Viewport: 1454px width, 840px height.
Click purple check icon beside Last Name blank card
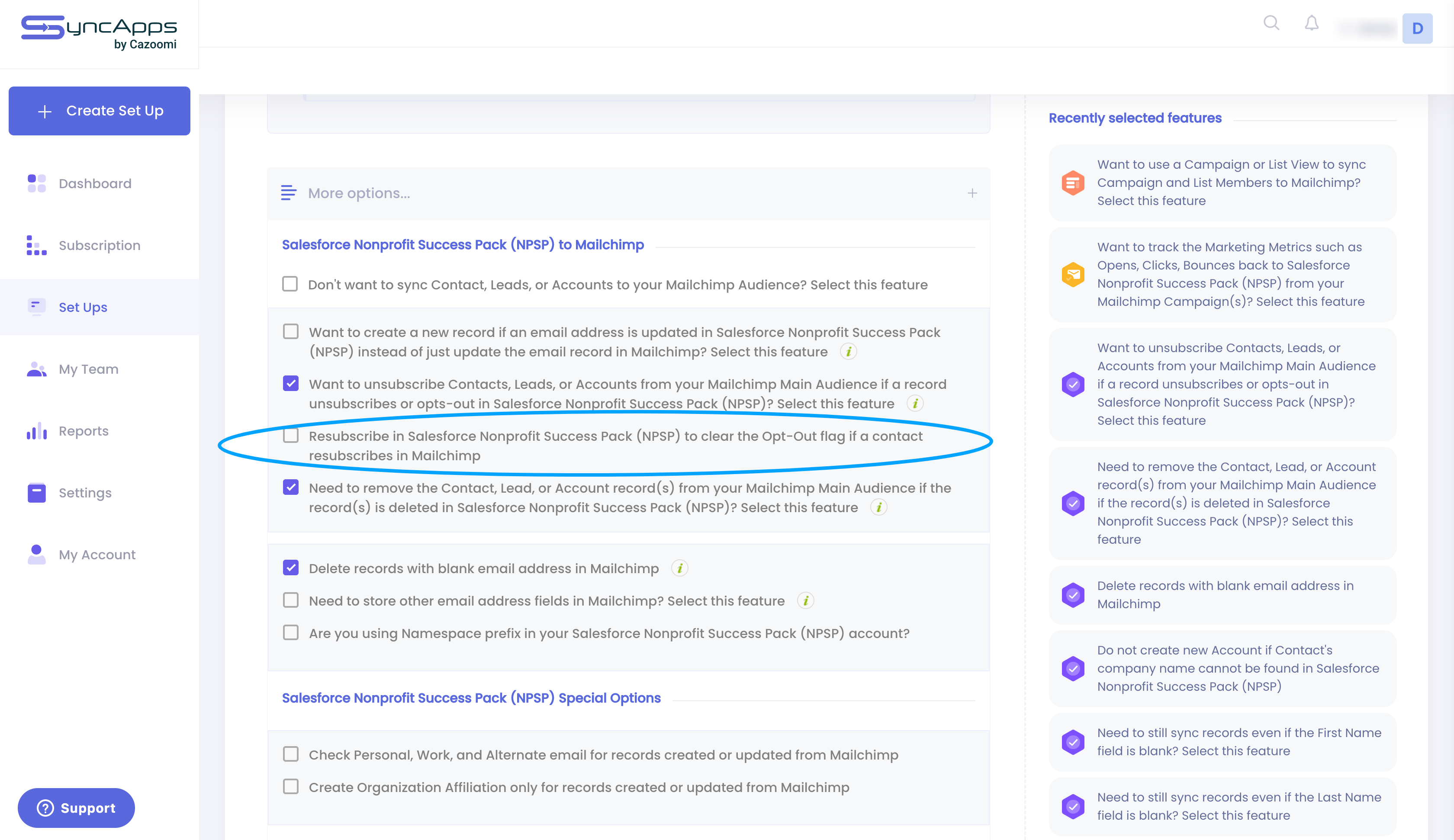click(x=1073, y=807)
